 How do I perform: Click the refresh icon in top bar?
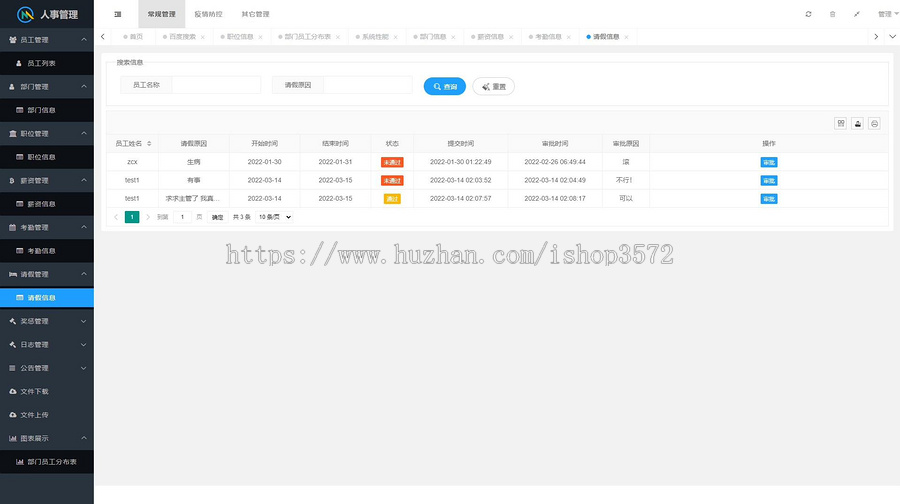808,14
